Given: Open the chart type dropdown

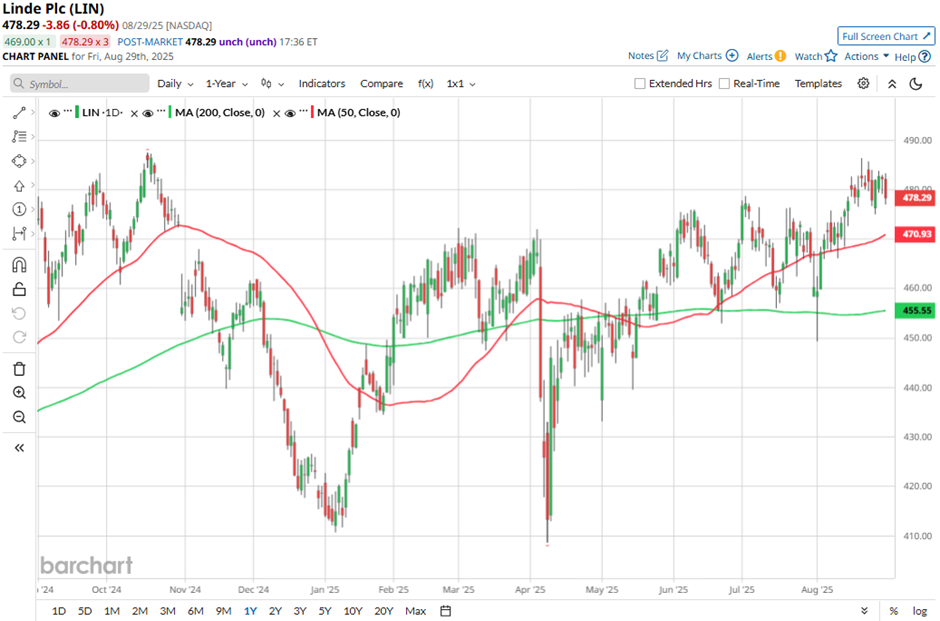Looking at the screenshot, I should tap(272, 83).
